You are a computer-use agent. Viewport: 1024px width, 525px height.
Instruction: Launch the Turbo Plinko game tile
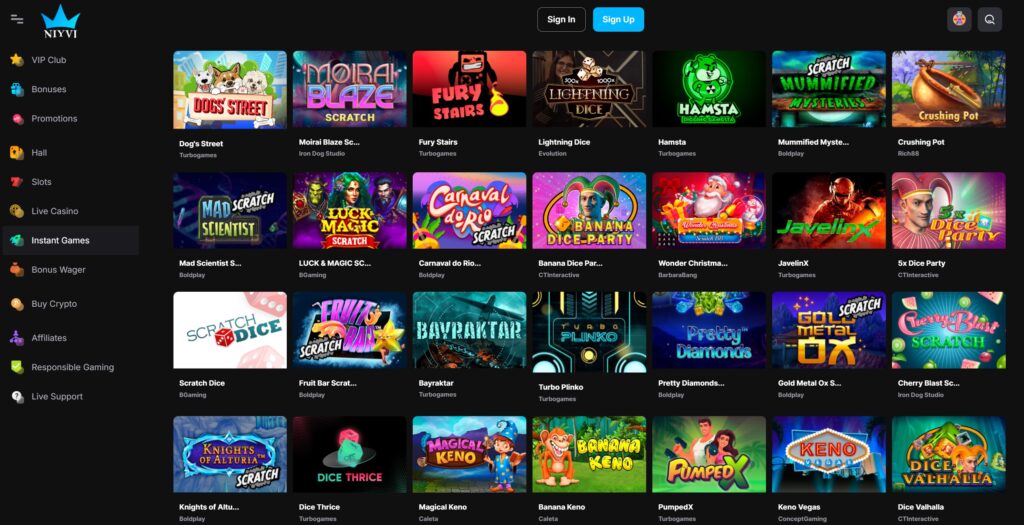coord(589,332)
